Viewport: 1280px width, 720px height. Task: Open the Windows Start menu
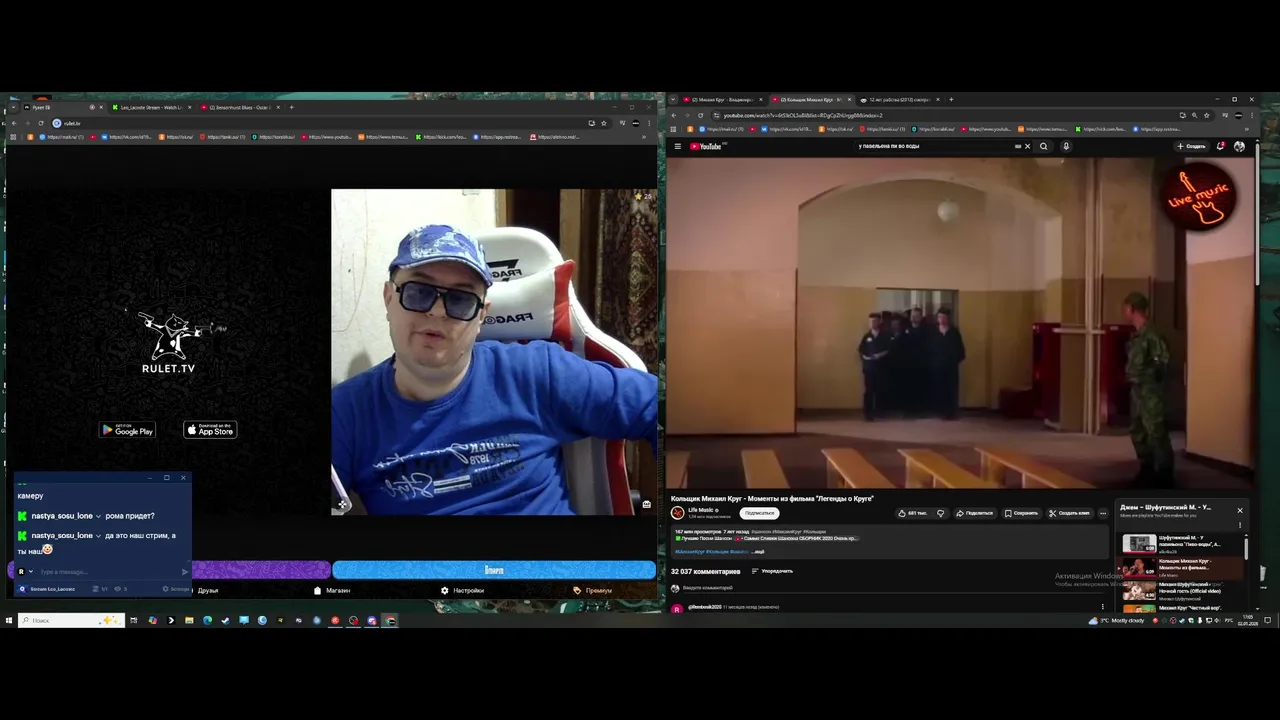9,620
